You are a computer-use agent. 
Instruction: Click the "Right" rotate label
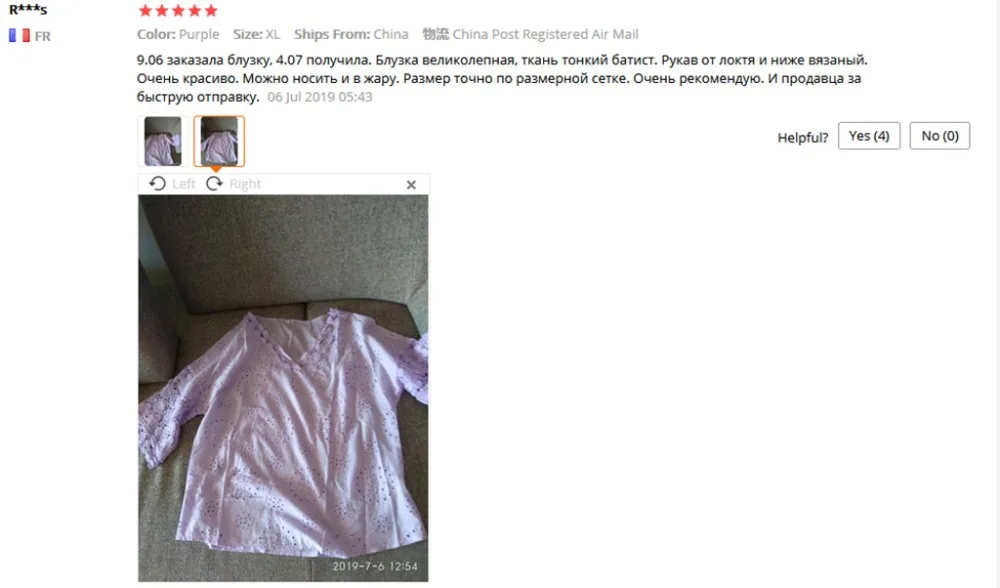[246, 184]
